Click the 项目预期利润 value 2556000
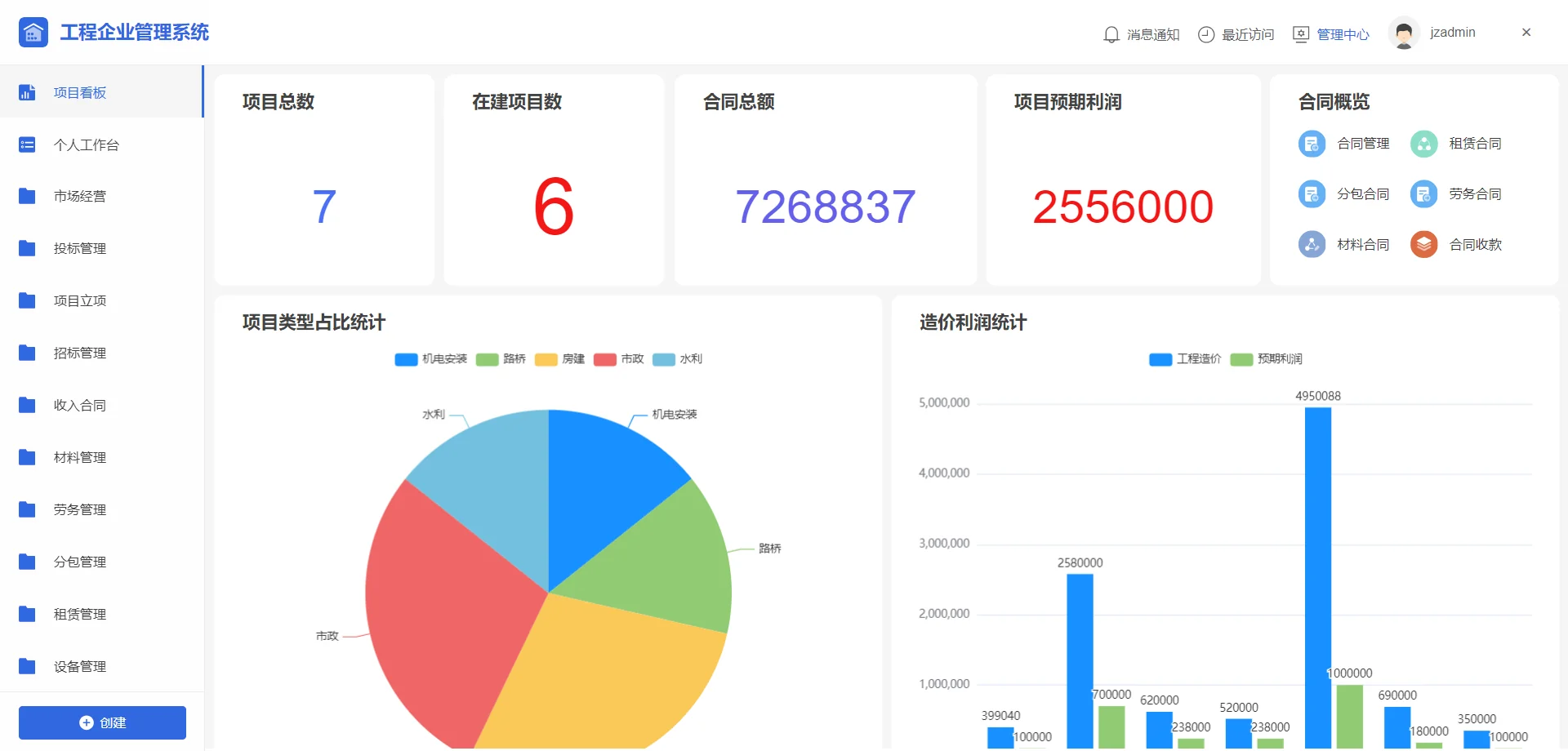 (x=1123, y=207)
